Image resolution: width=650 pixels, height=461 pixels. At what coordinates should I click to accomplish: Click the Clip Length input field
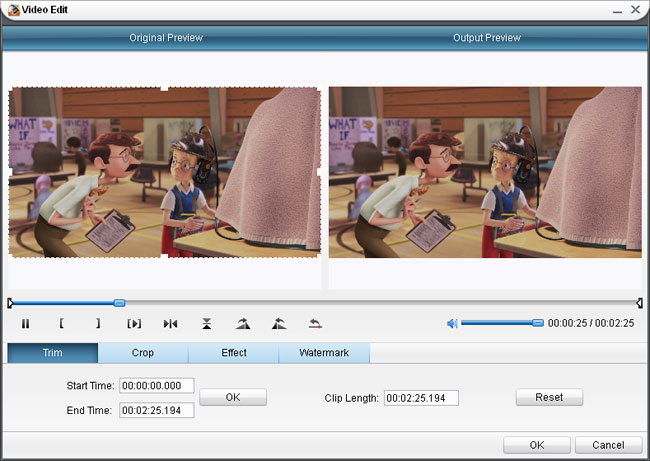coord(421,398)
